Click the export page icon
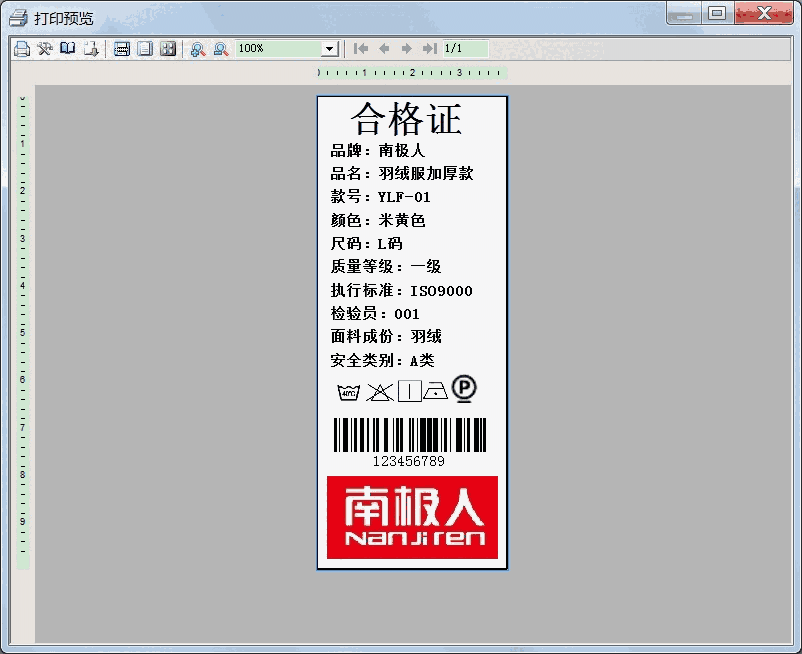Screen dimensions: 802x654 pyautogui.click(x=91, y=48)
